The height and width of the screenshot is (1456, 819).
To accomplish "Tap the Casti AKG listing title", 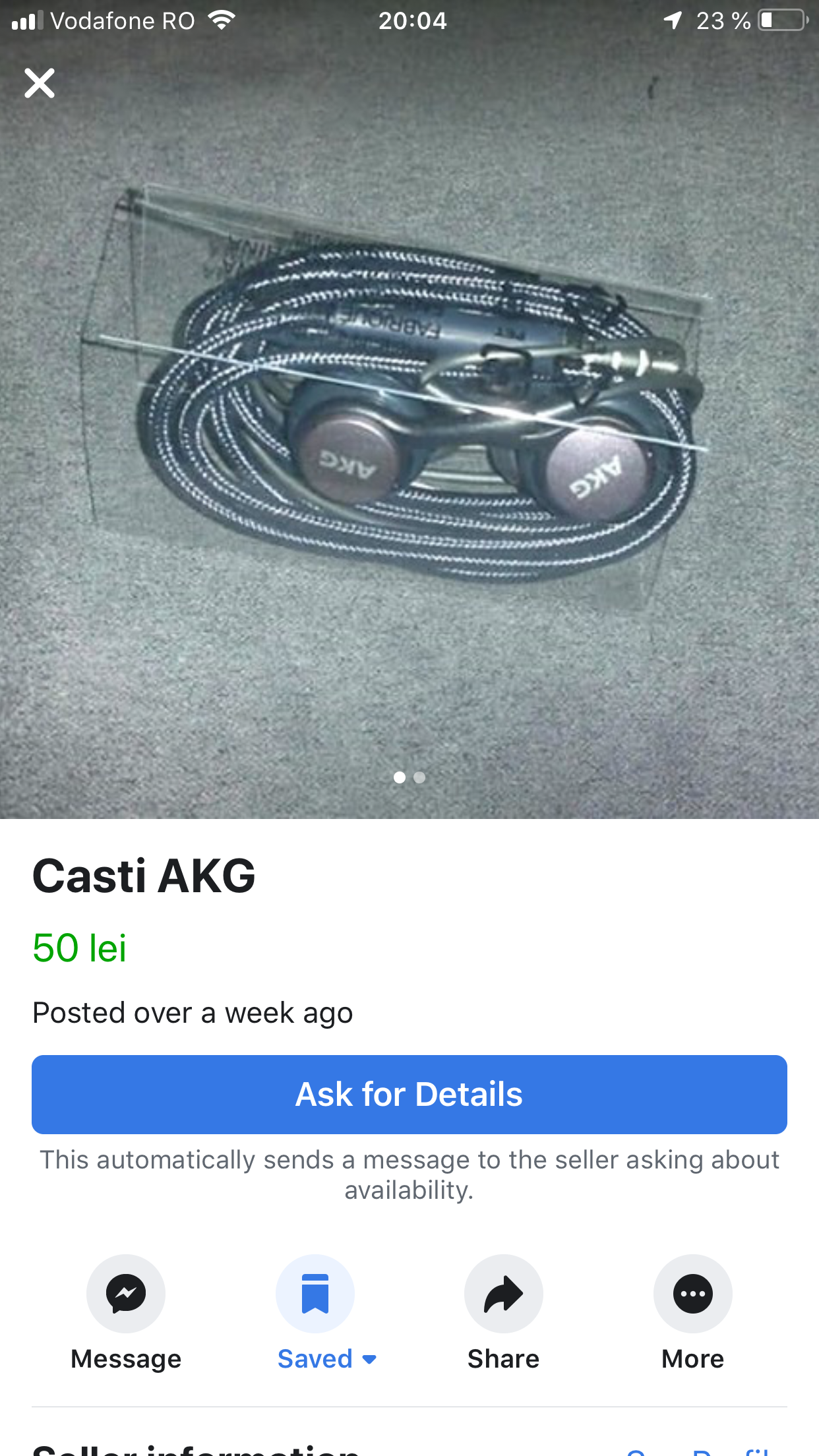I will pos(144,876).
